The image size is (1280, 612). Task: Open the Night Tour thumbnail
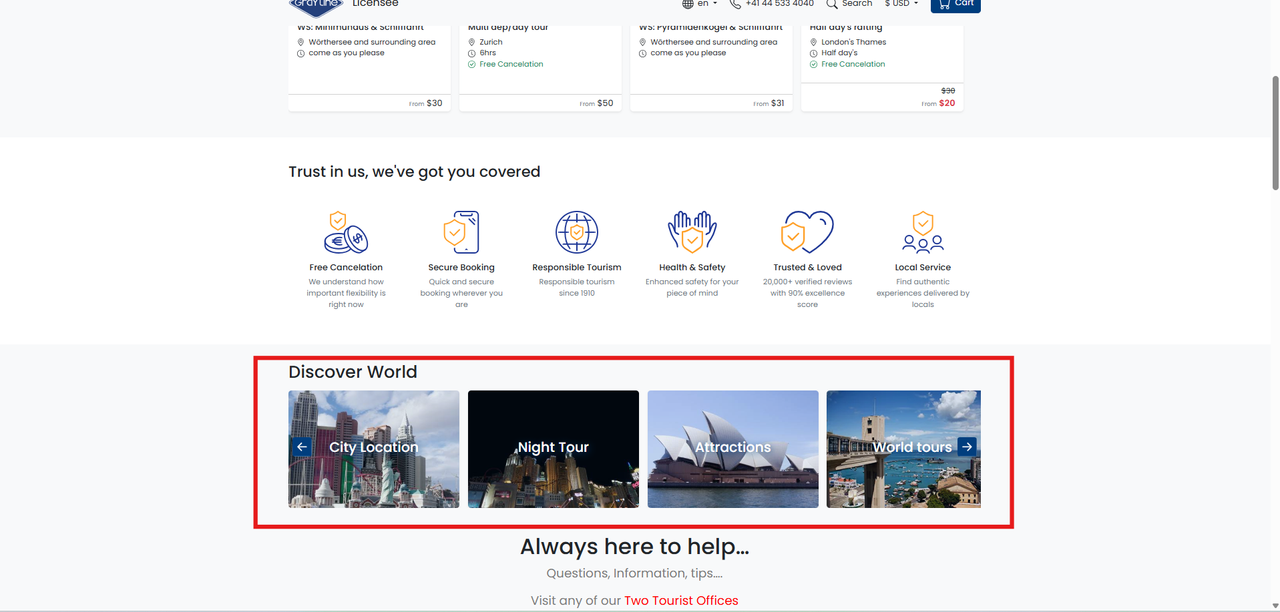(553, 449)
